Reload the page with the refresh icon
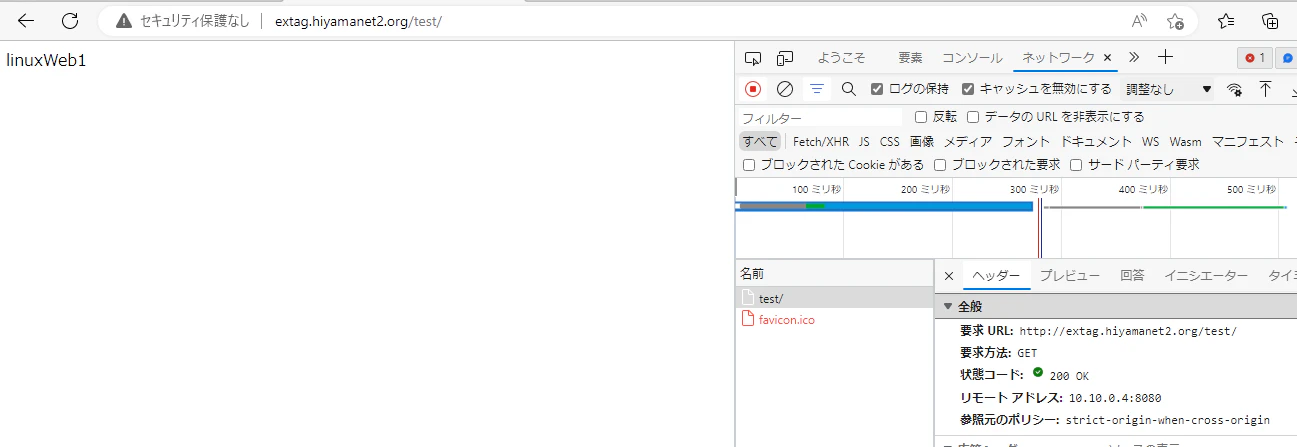Screen dimensions: 1297x447 tap(70, 21)
